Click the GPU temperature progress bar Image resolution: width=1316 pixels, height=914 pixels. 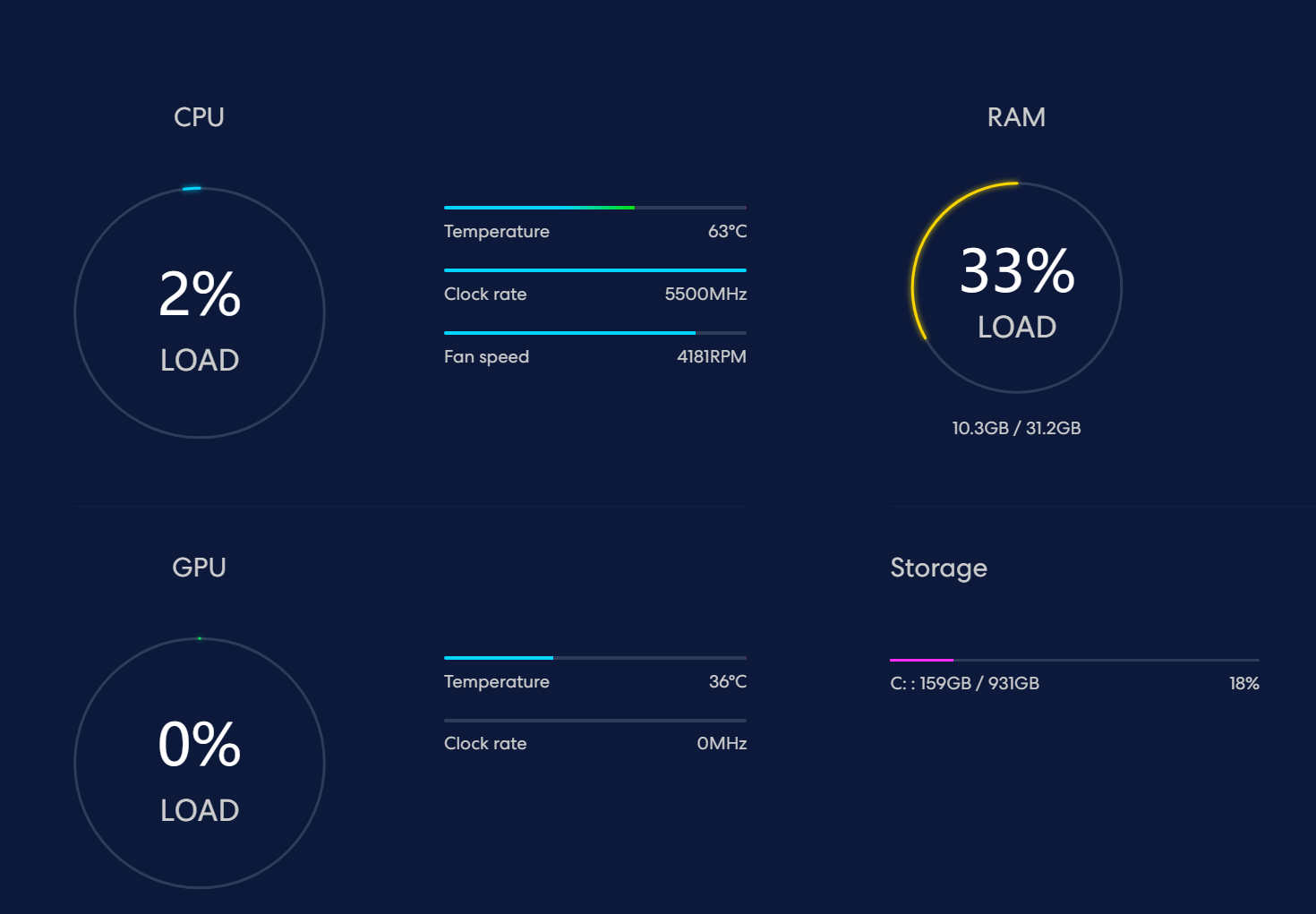pos(594,658)
